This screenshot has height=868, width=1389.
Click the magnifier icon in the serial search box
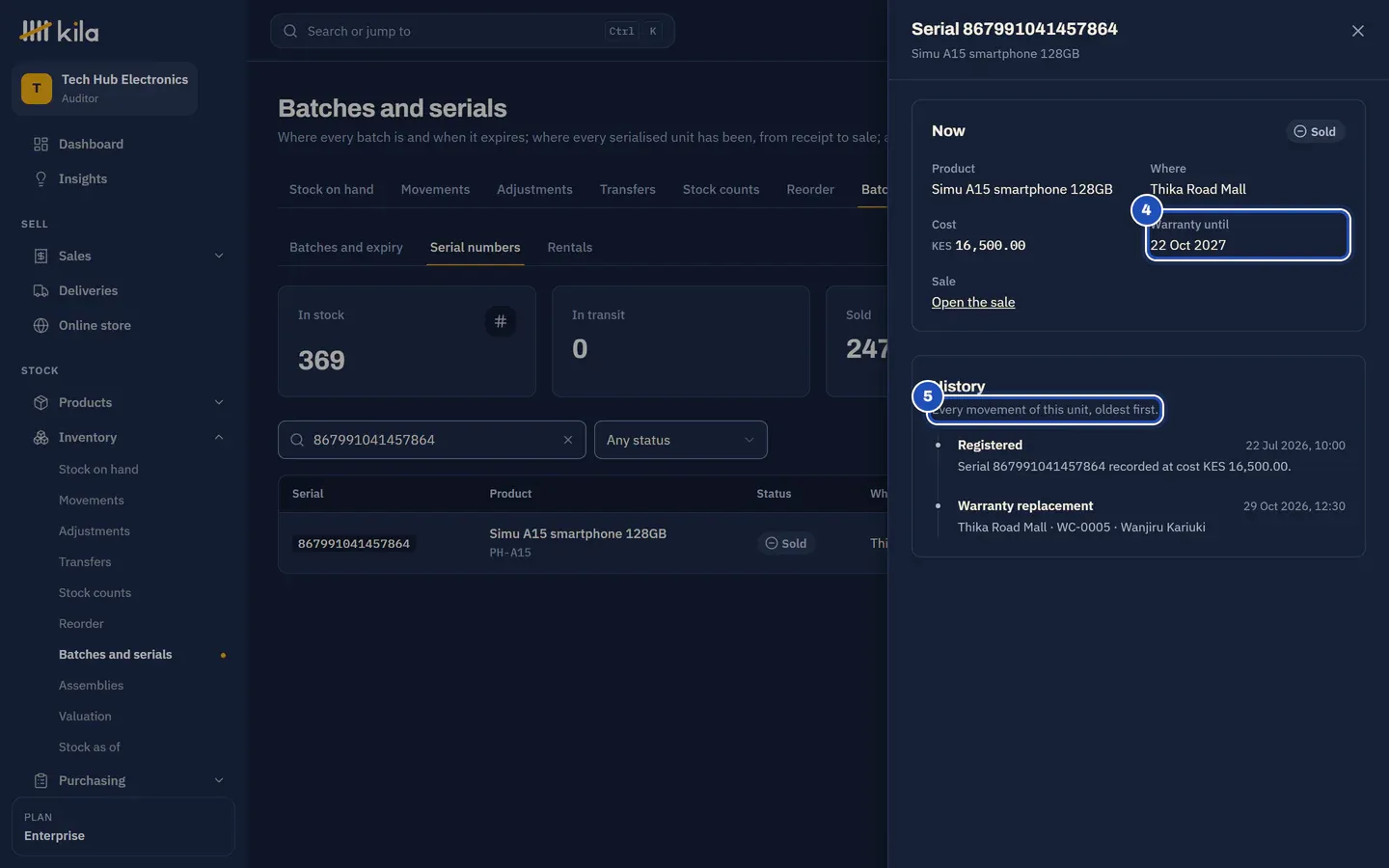click(297, 440)
